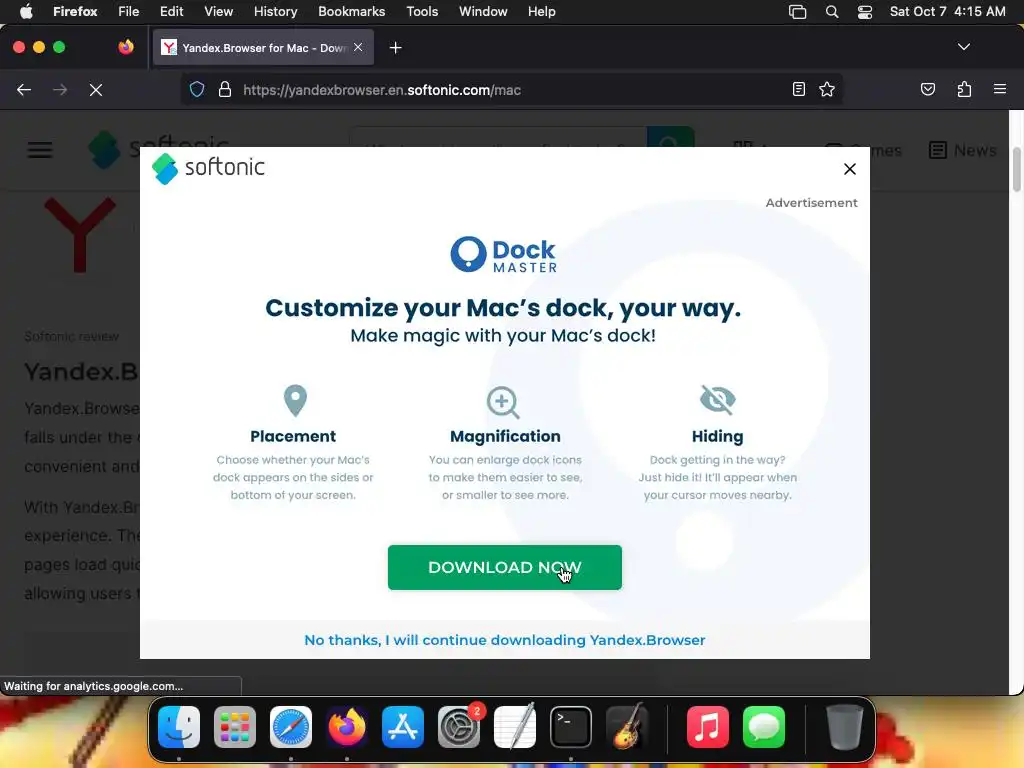This screenshot has height=768, width=1024.
Task: Click the Firefox View icon
Action: [x=126, y=47]
